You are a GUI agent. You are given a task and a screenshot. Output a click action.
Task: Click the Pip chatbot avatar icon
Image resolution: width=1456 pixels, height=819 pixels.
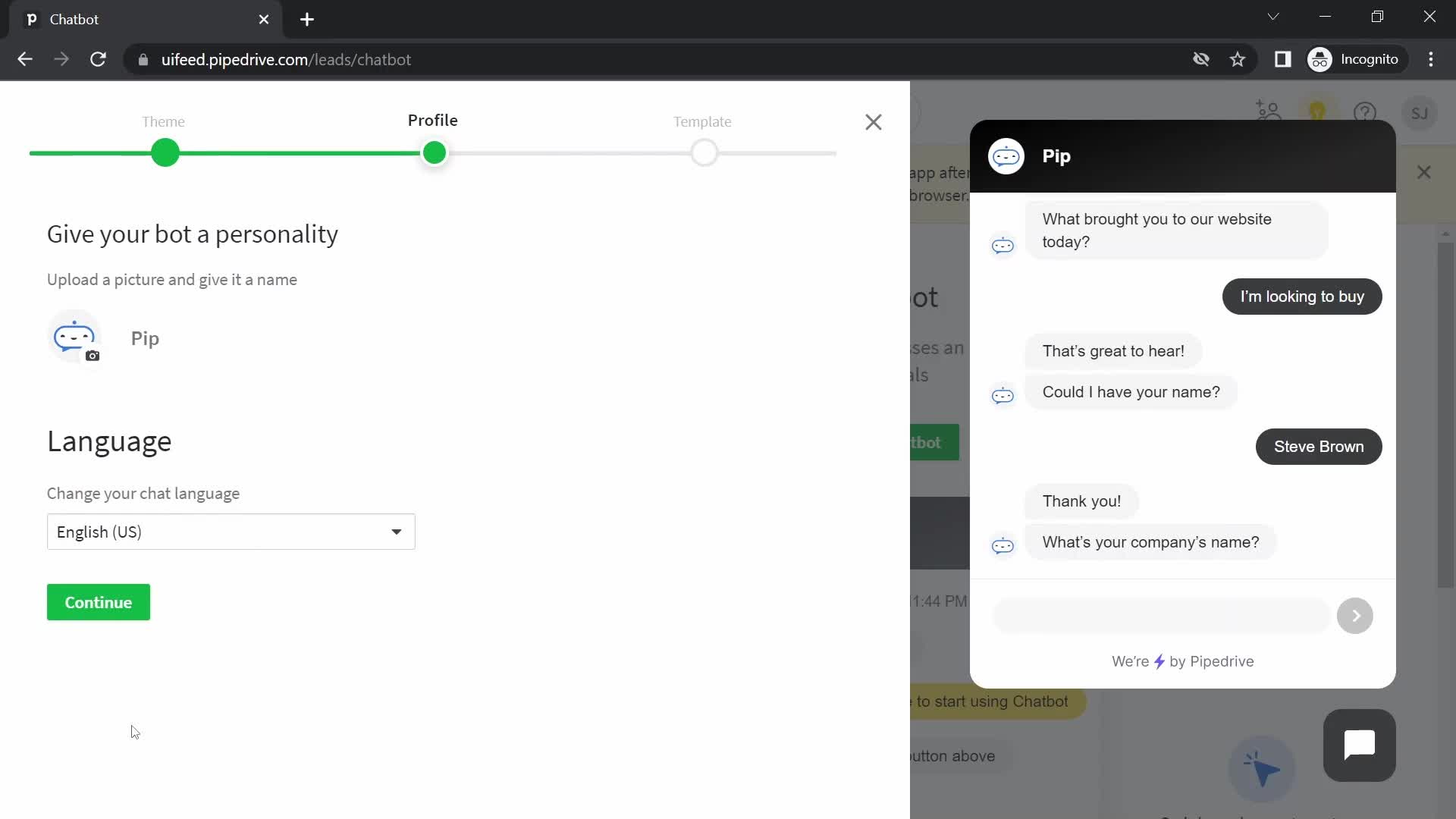(x=74, y=337)
